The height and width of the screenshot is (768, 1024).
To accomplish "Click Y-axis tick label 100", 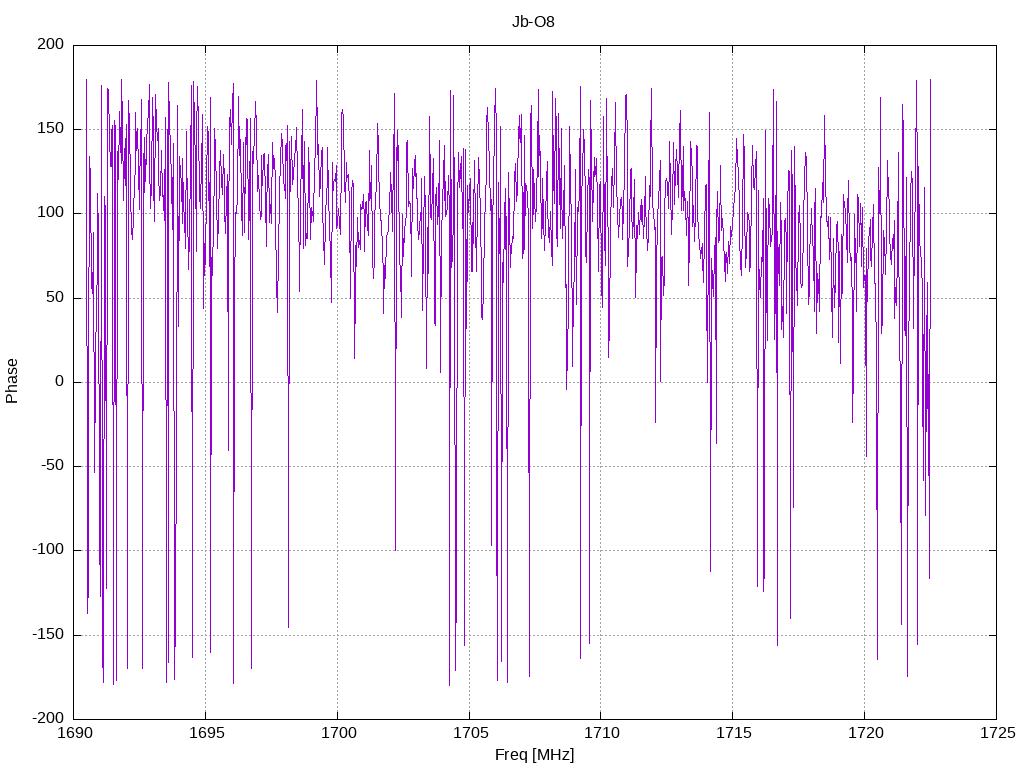I will (x=51, y=213).
